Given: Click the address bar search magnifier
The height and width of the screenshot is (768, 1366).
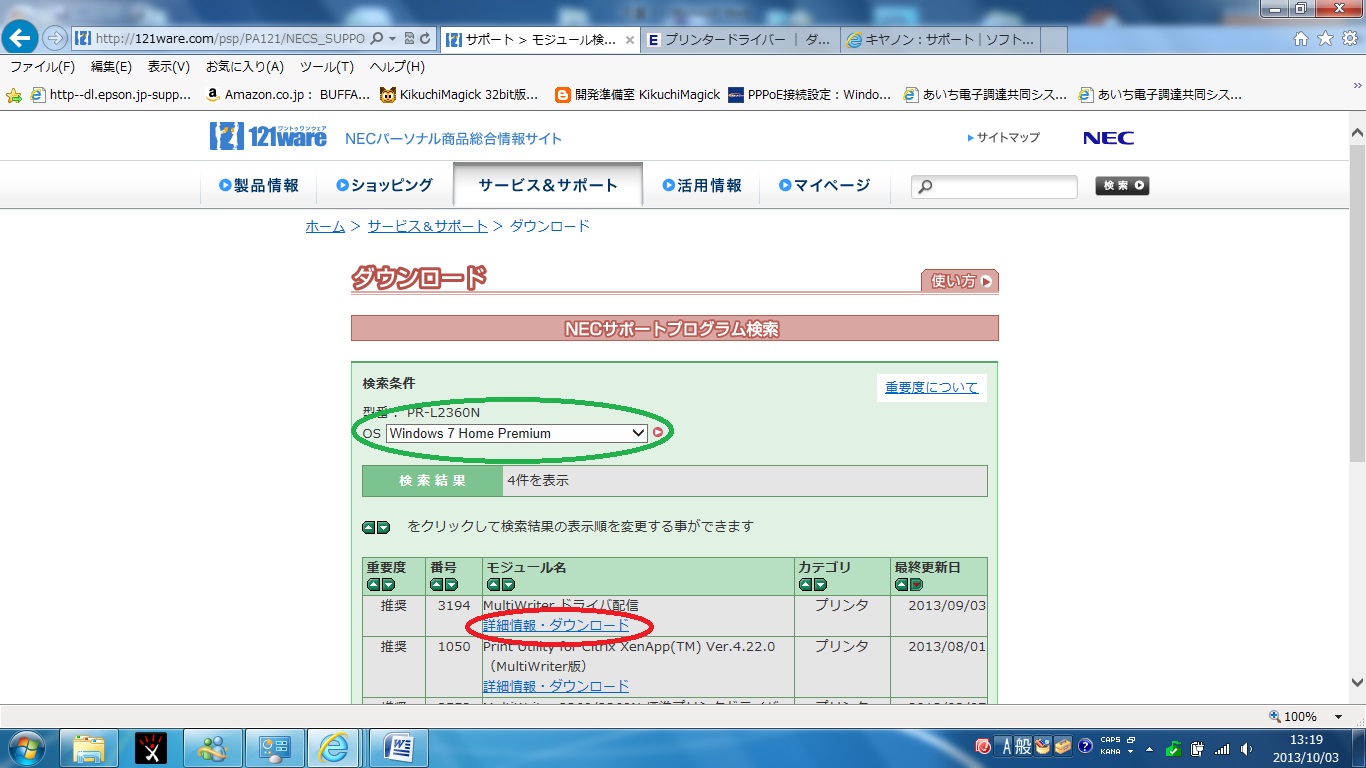Looking at the screenshot, I should click(x=377, y=39).
